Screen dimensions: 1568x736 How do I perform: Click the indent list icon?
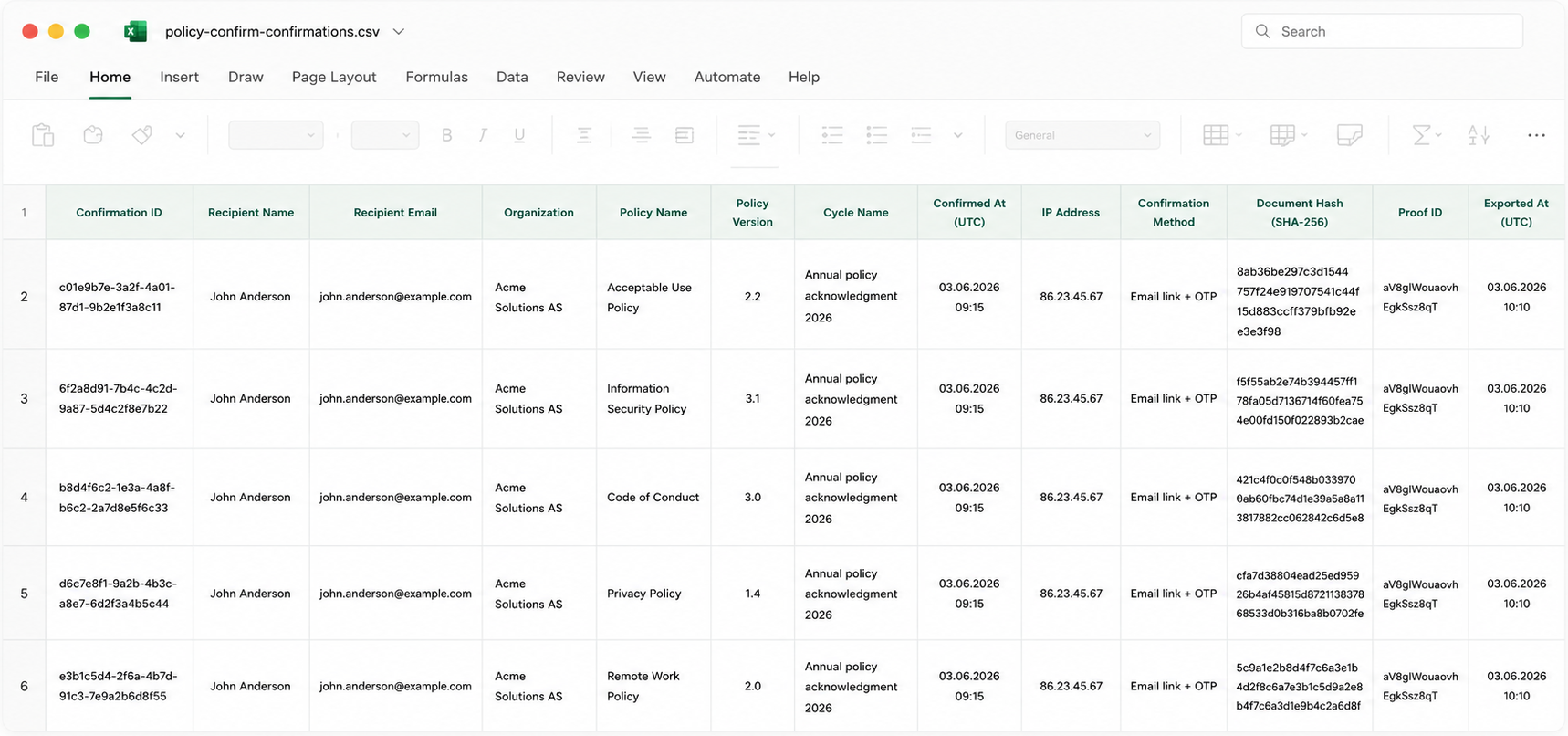(921, 135)
